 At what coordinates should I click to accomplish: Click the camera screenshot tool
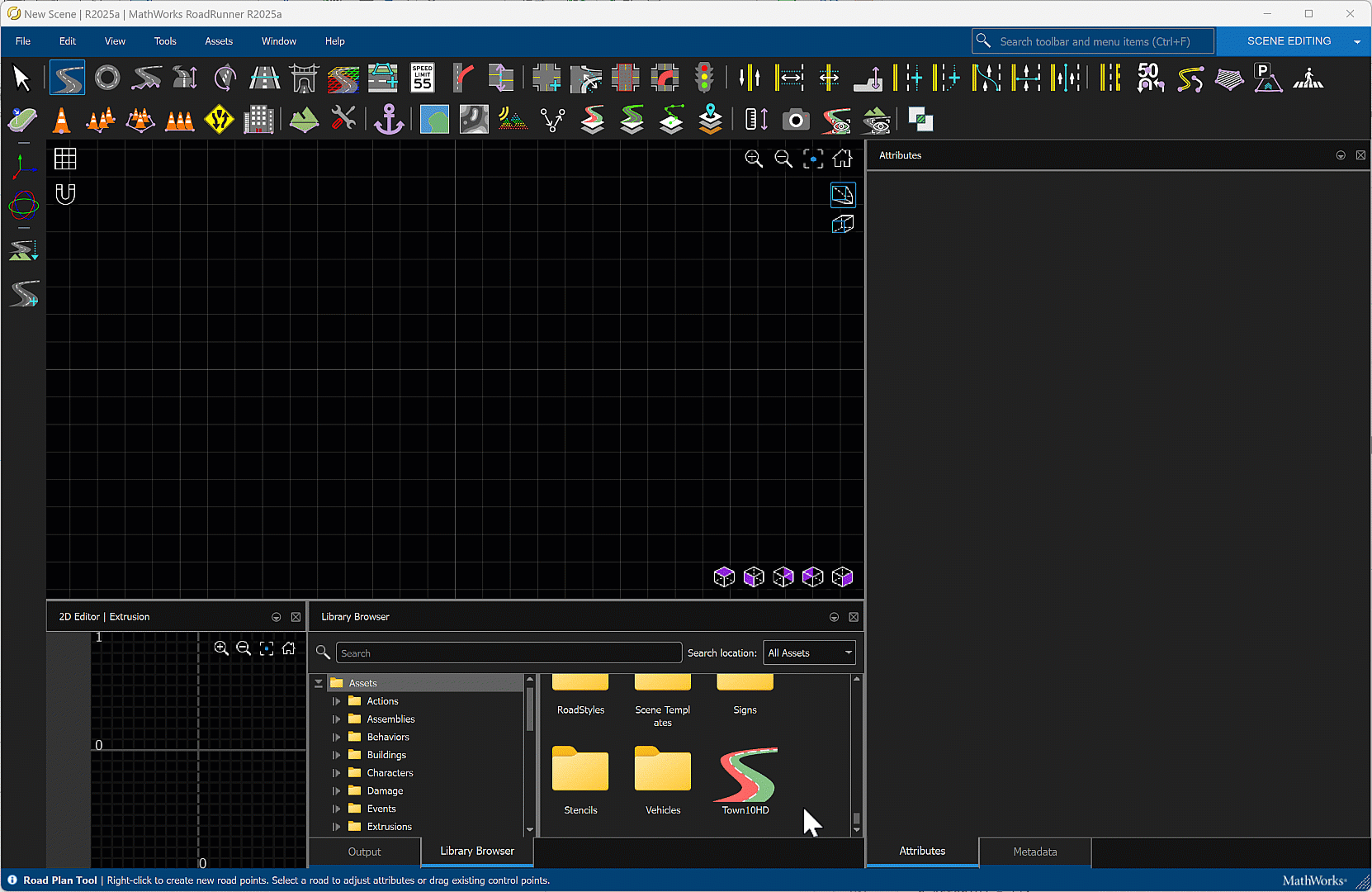(796, 121)
